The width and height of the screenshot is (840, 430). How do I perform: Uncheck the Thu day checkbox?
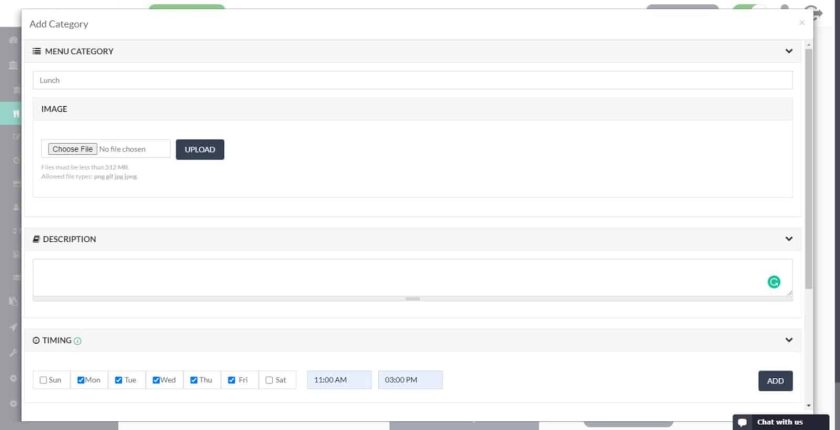[x=194, y=380]
